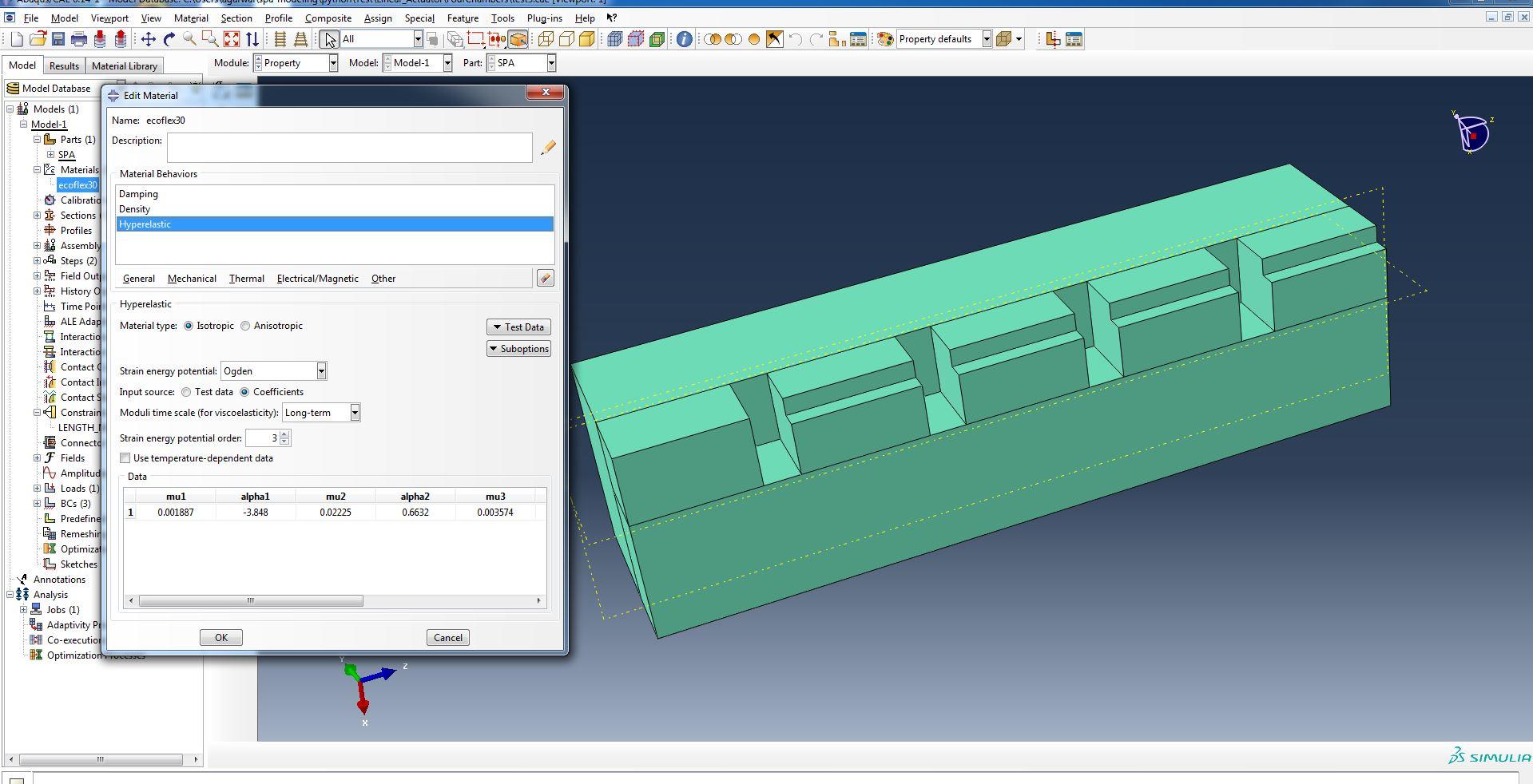
Task: Print the current viewport
Action: (78, 39)
